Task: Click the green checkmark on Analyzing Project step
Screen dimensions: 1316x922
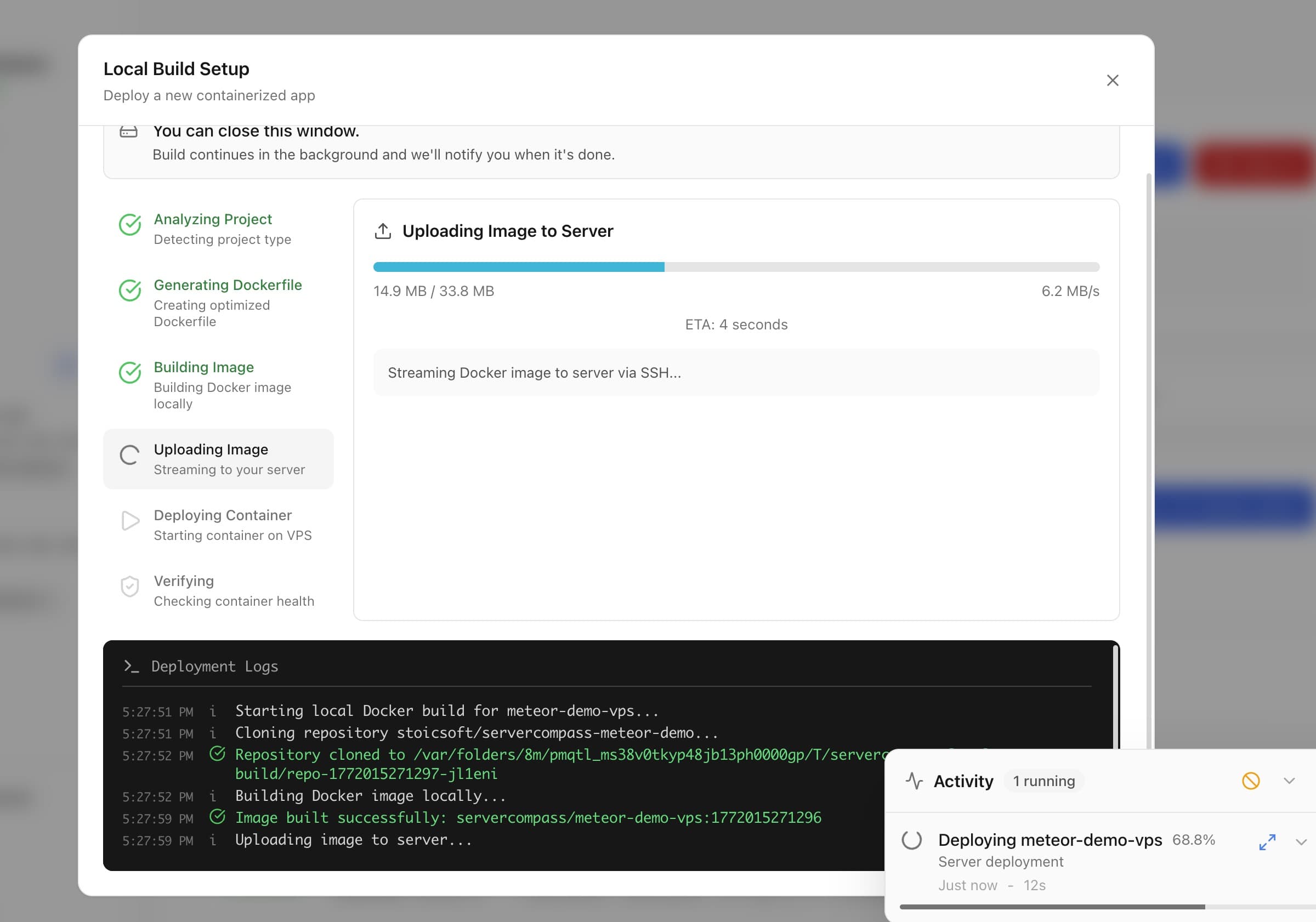Action: tap(129, 226)
